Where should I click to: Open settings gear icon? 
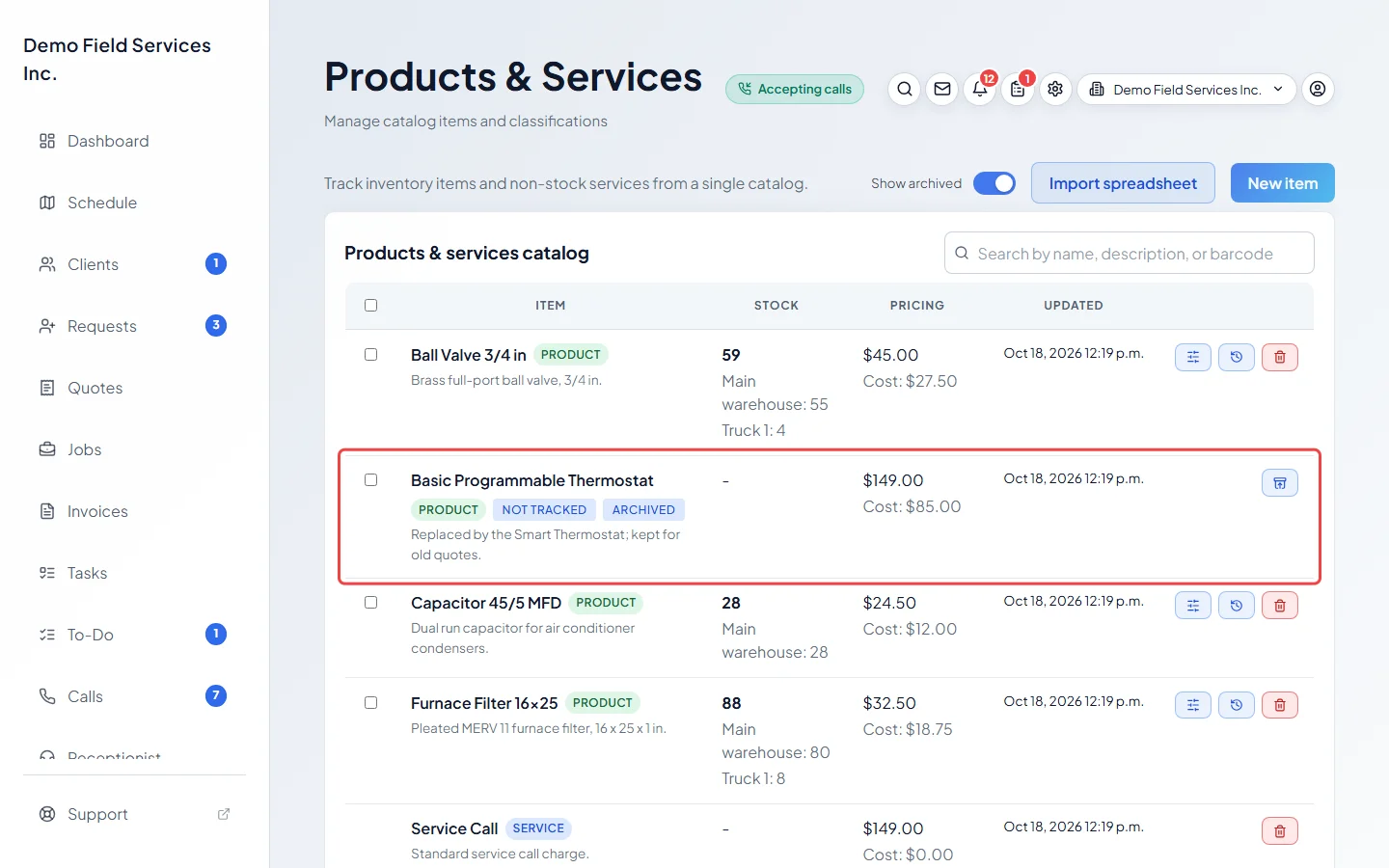[x=1055, y=89]
